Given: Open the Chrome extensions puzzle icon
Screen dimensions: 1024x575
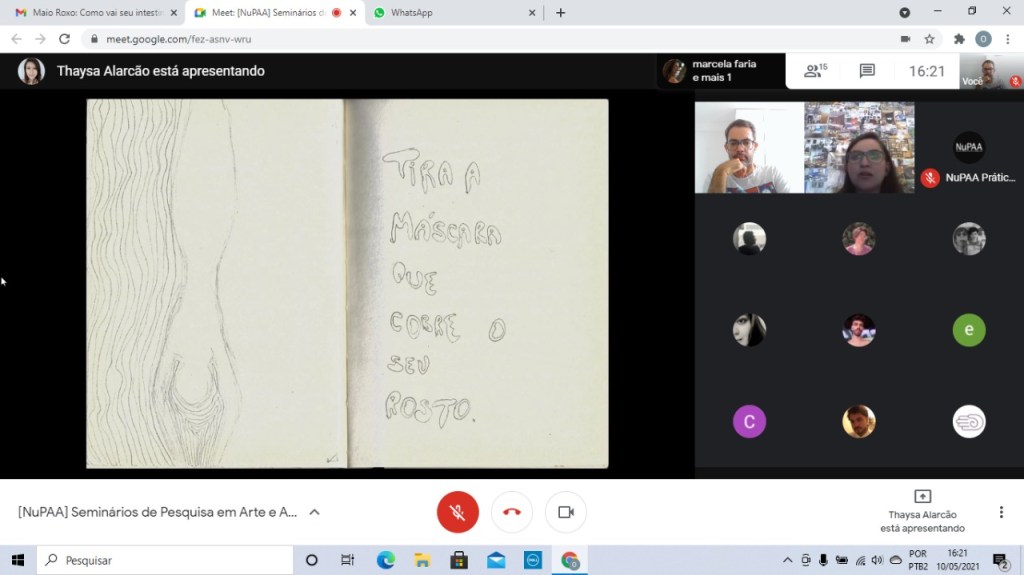Looking at the screenshot, I should [x=959, y=39].
